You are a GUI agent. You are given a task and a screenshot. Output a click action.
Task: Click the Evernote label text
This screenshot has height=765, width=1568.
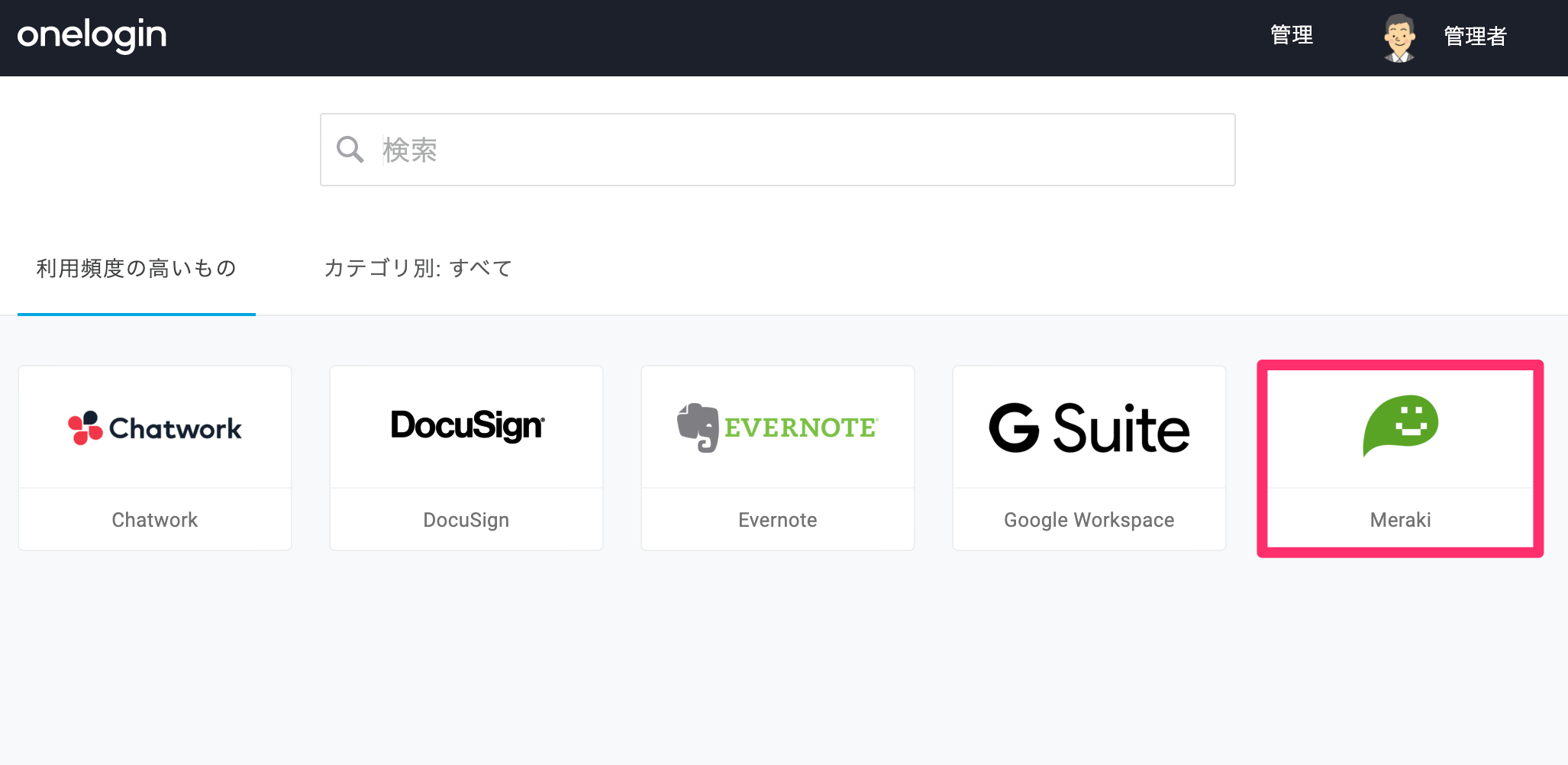778,520
